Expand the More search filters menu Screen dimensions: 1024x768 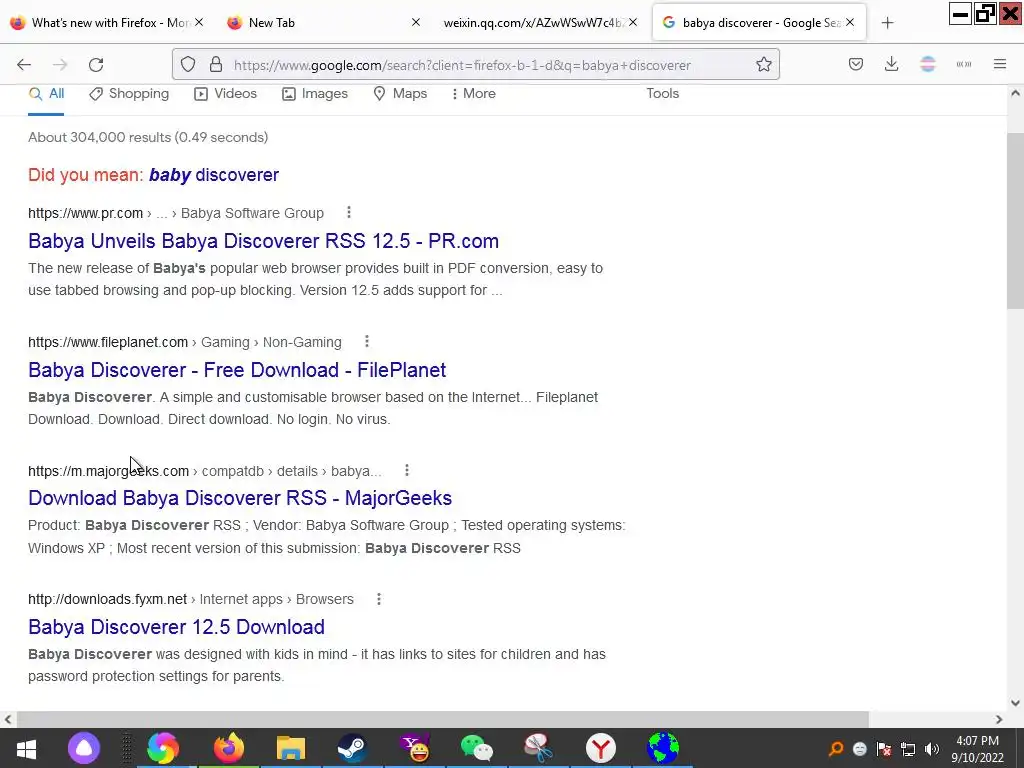pos(473,94)
